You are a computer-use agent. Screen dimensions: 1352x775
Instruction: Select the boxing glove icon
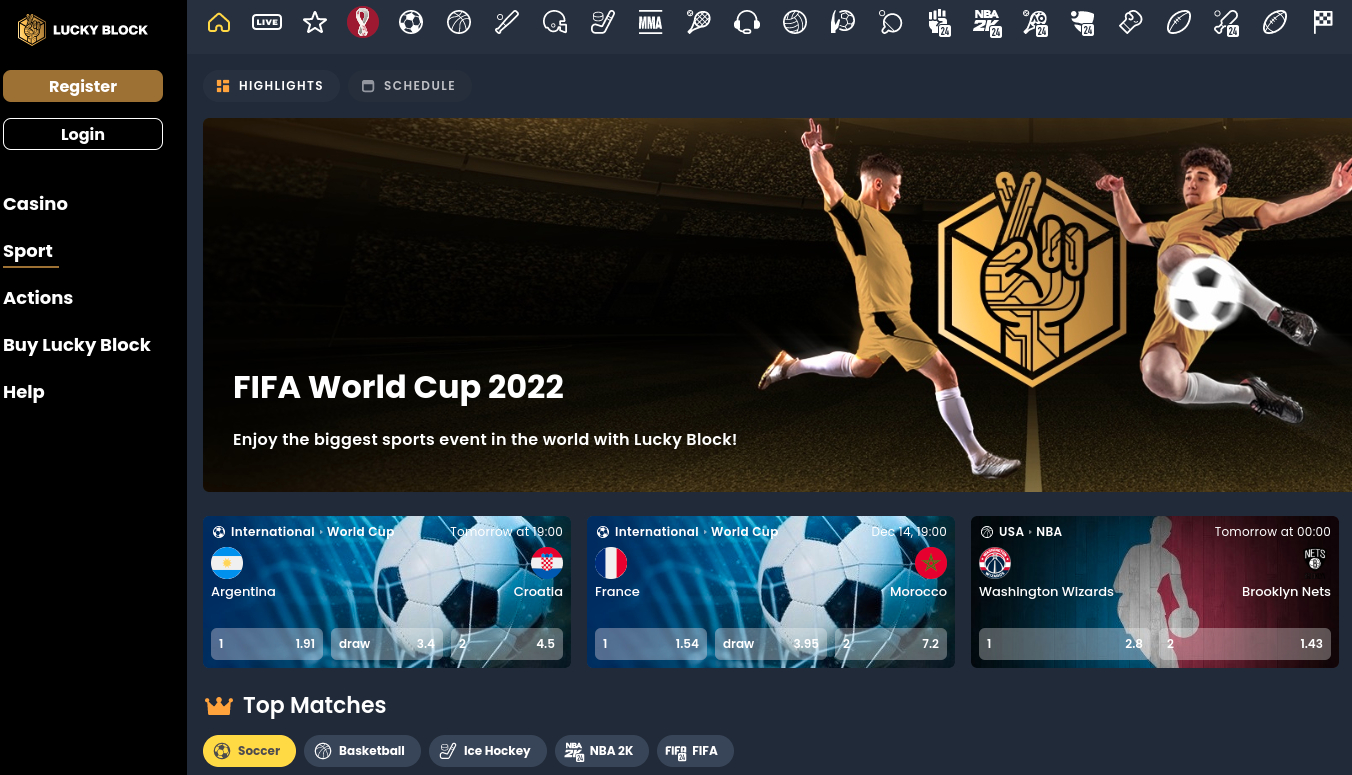1131,22
